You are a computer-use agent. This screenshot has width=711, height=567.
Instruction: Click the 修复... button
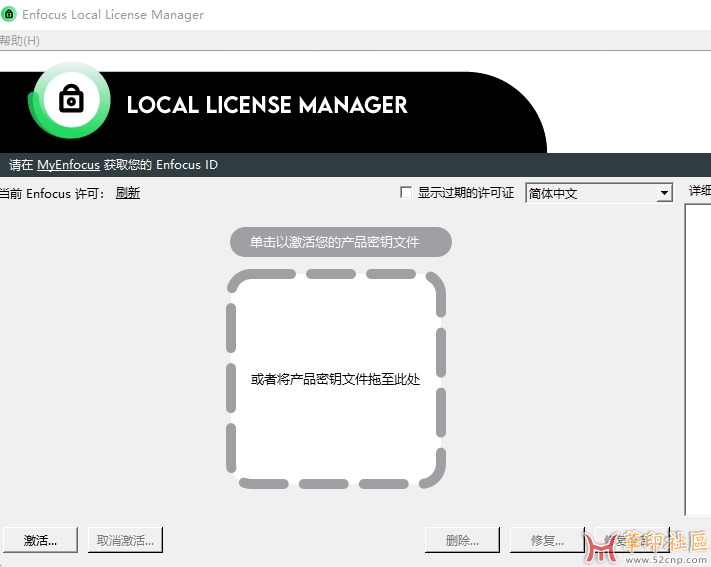(x=547, y=540)
